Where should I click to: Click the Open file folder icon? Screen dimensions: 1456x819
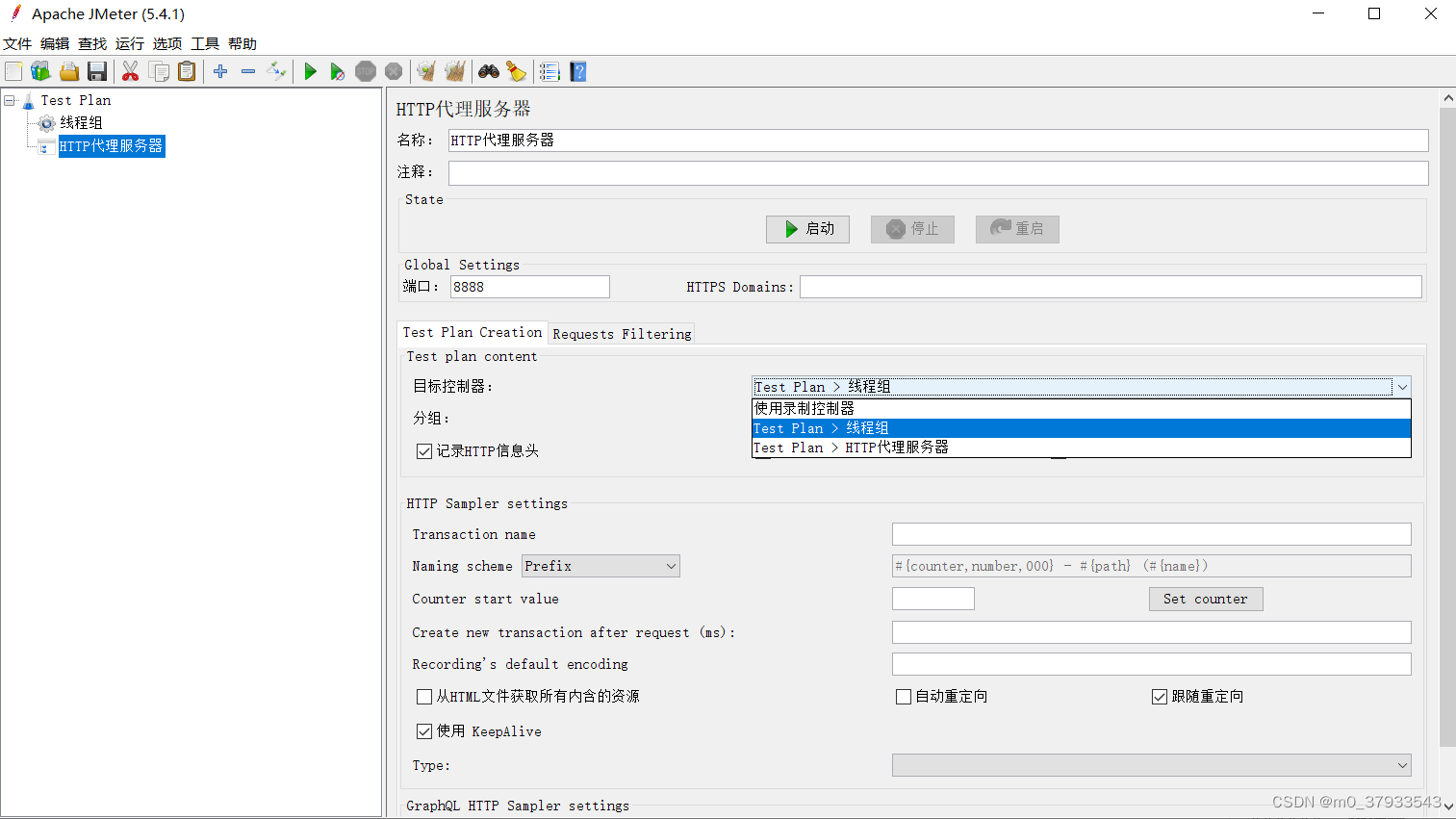tap(68, 71)
